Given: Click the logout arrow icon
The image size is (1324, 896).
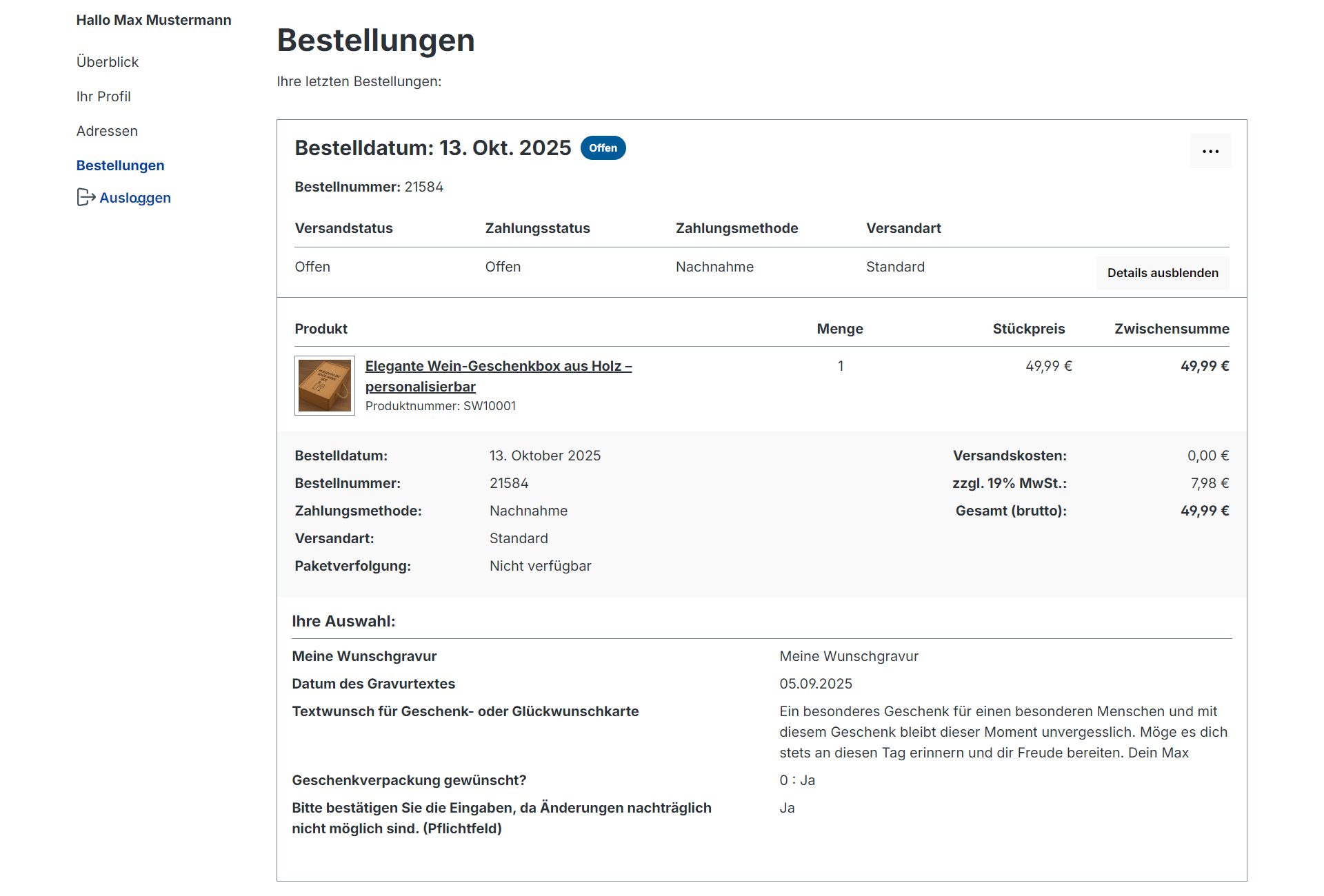Looking at the screenshot, I should click(86, 198).
